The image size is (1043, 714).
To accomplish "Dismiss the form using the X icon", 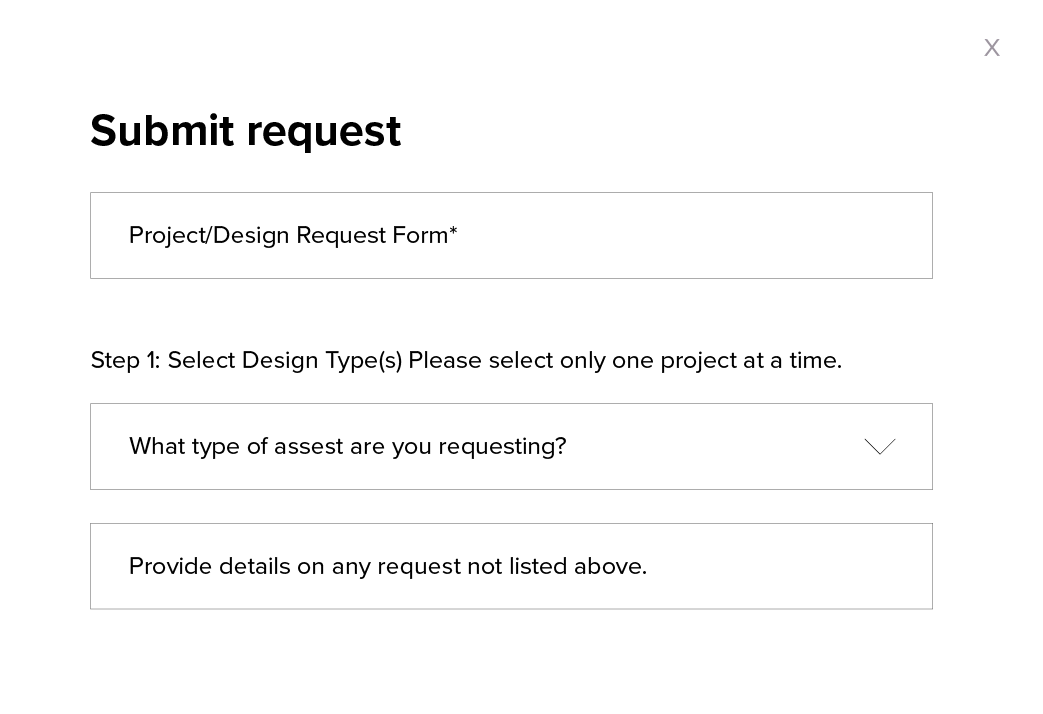I will pyautogui.click(x=991, y=48).
